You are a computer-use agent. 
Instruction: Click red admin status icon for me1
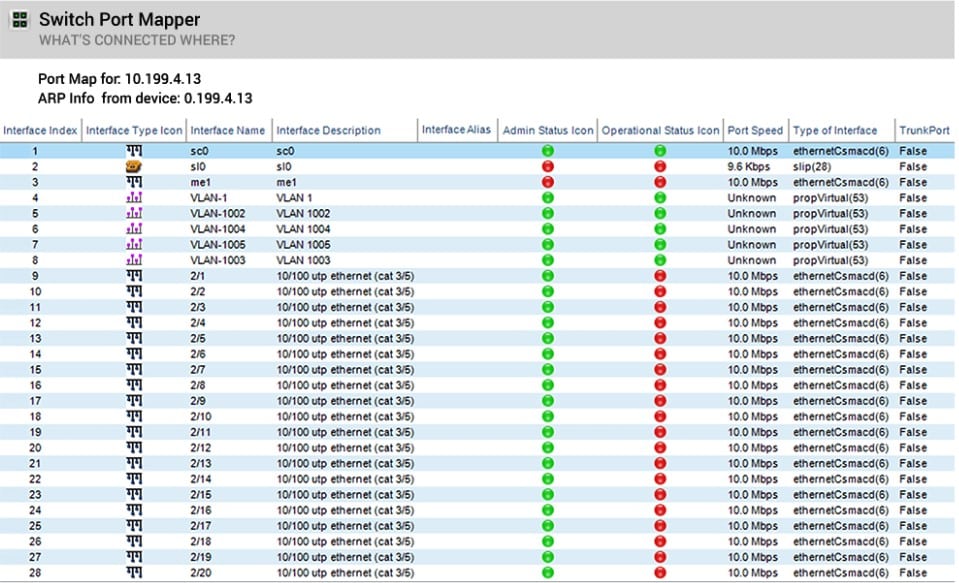tap(548, 182)
